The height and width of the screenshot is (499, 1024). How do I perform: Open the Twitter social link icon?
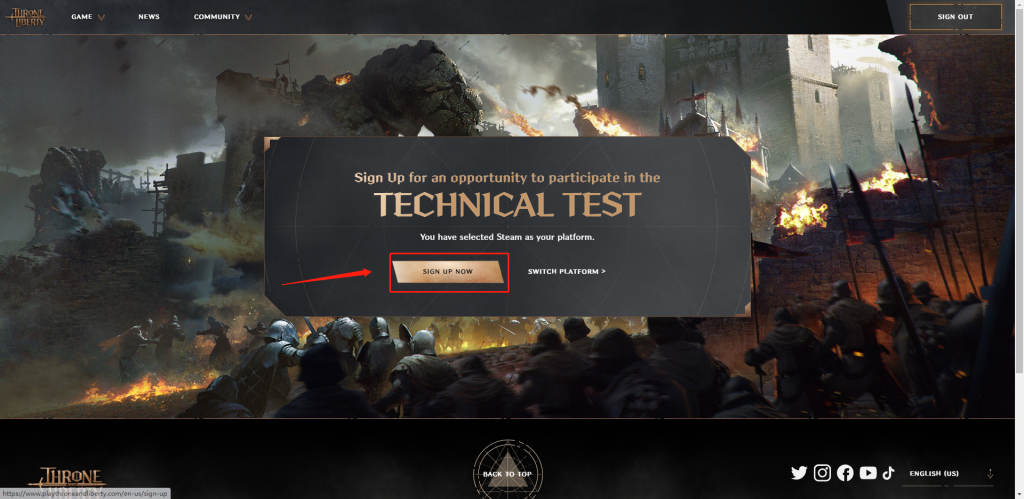(799, 473)
